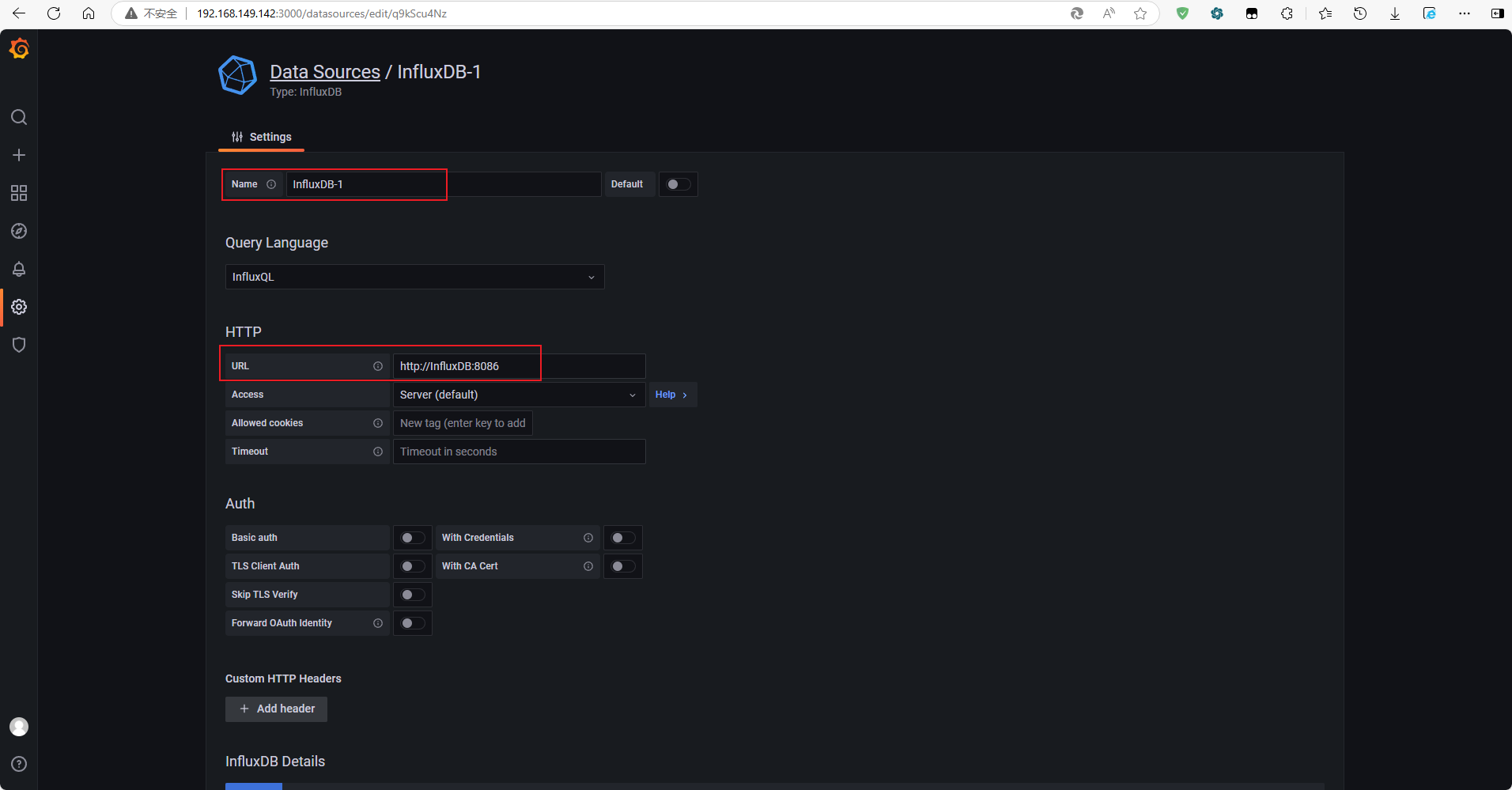The width and height of the screenshot is (1512, 790).
Task: Click the Create plus icon in sidebar
Action: coord(19,155)
